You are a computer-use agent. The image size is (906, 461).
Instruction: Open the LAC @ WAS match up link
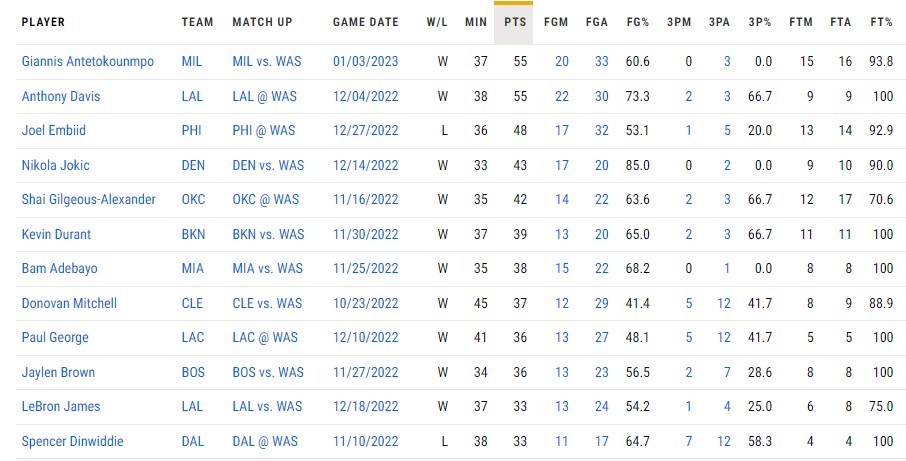265,337
